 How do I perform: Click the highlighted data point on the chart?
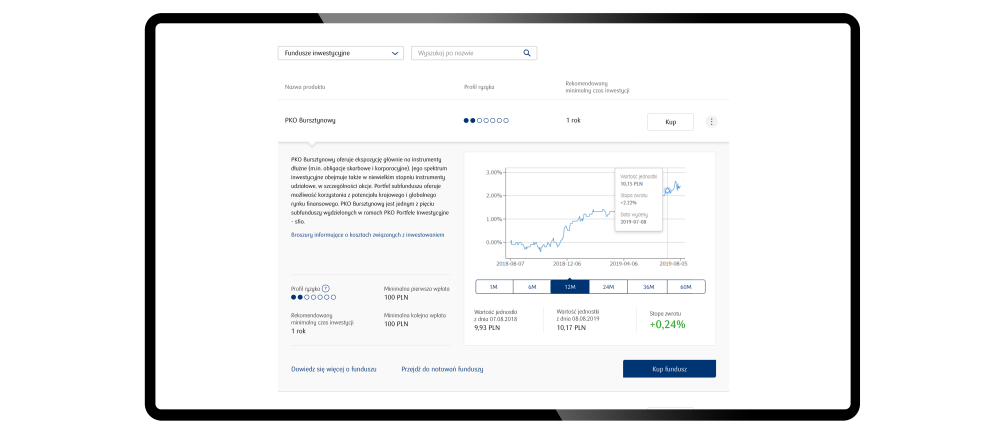668,190
